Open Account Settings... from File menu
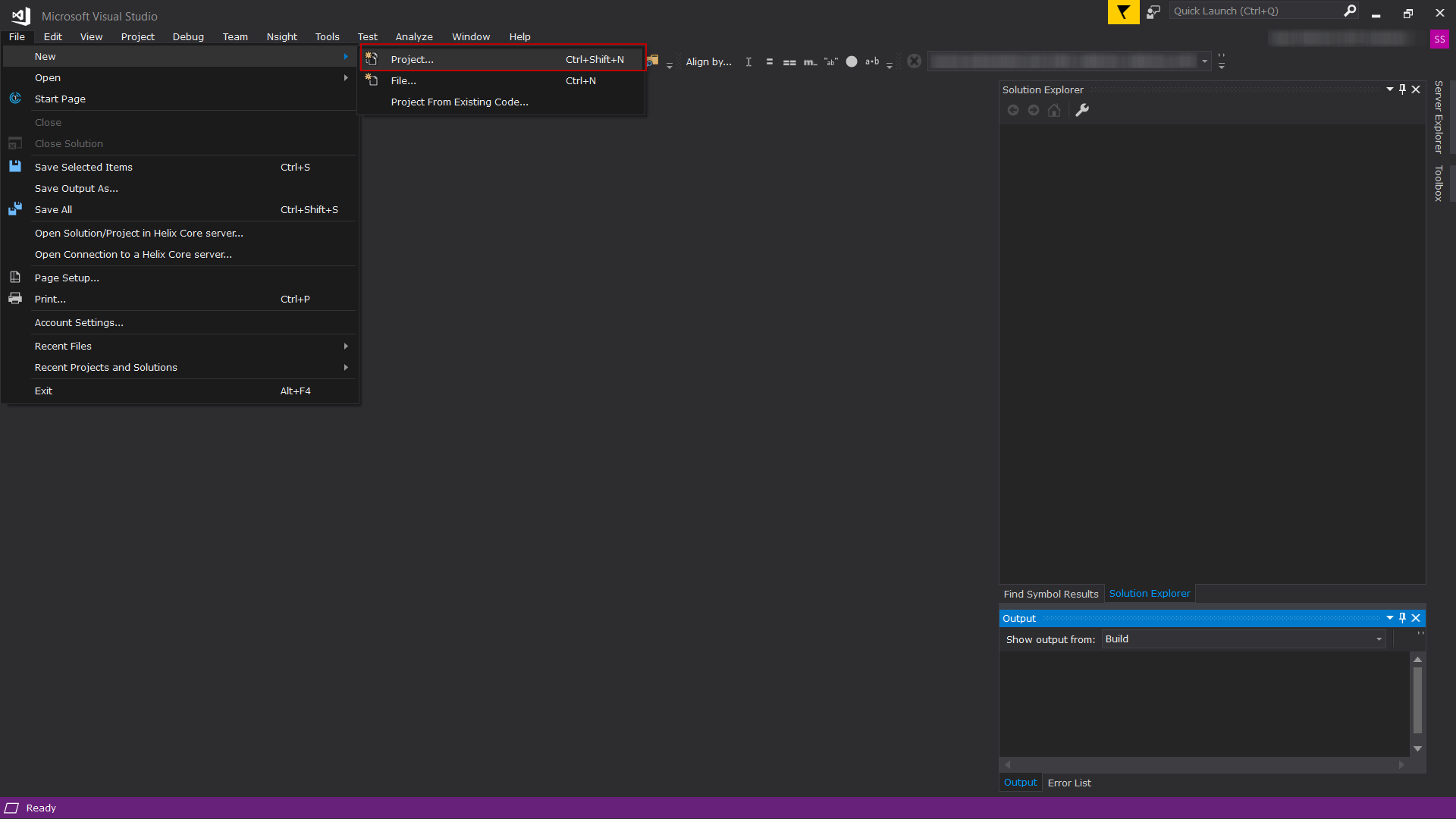The image size is (1456, 819). click(x=180, y=322)
